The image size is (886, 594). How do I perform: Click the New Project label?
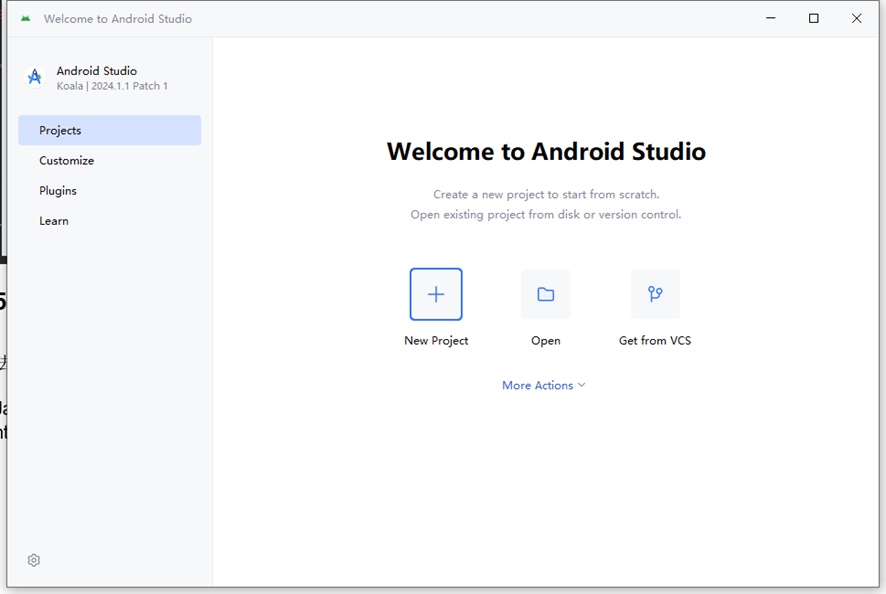point(436,341)
